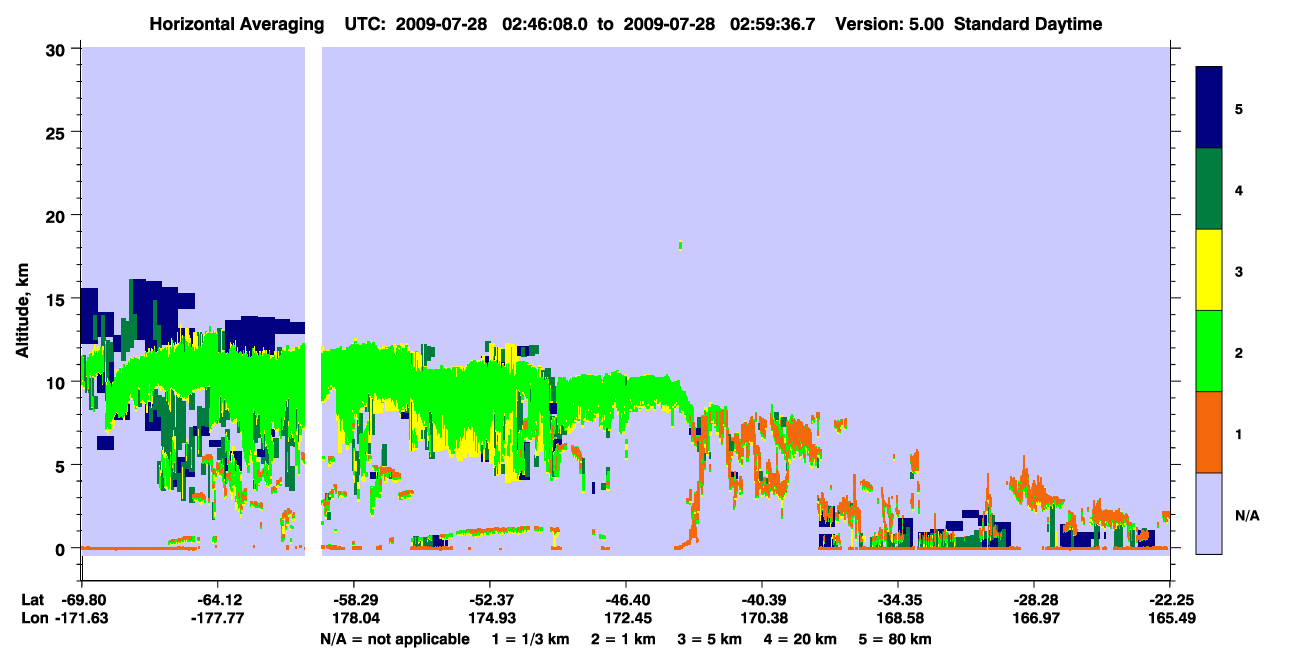Click the yellow colorbar segment labeled 3
This screenshot has width=1300, height=667.
(x=1209, y=270)
